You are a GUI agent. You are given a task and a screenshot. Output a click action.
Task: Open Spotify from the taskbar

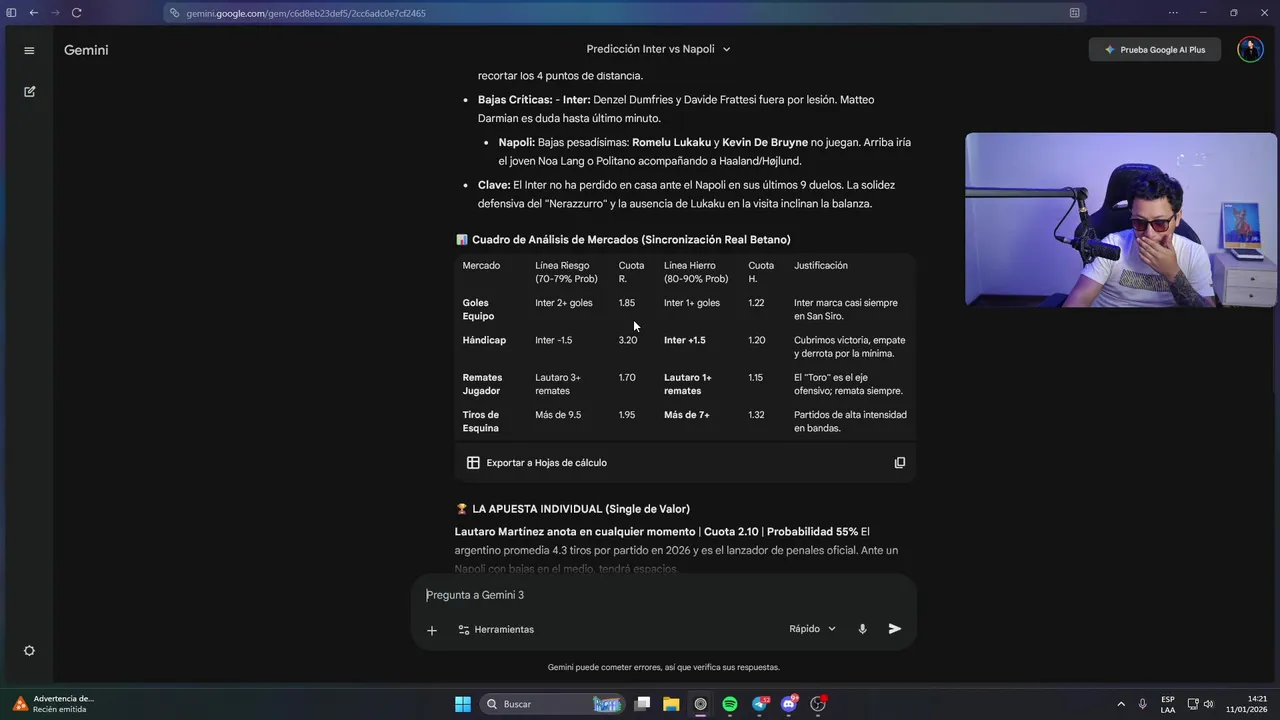[x=730, y=704]
